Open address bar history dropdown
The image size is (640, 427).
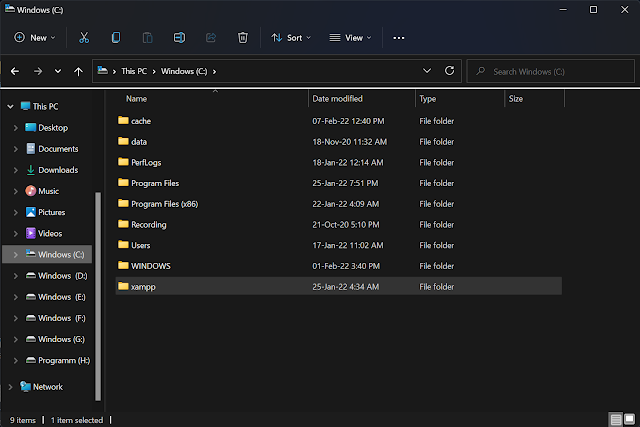427,71
